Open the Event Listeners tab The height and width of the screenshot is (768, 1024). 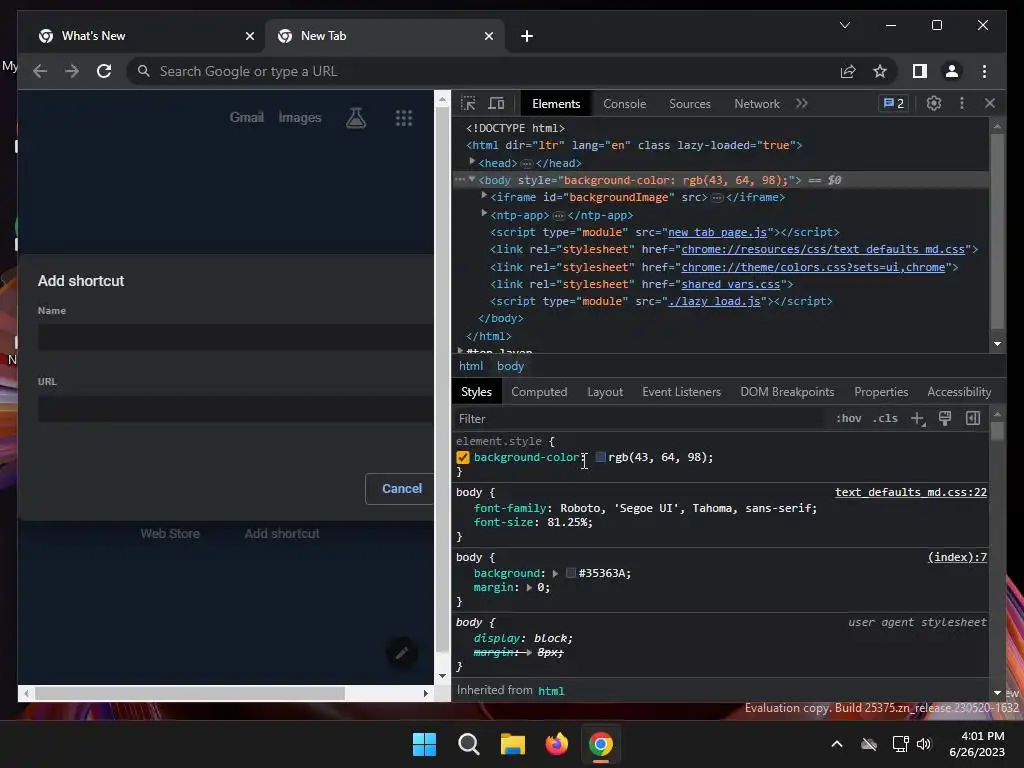(681, 392)
